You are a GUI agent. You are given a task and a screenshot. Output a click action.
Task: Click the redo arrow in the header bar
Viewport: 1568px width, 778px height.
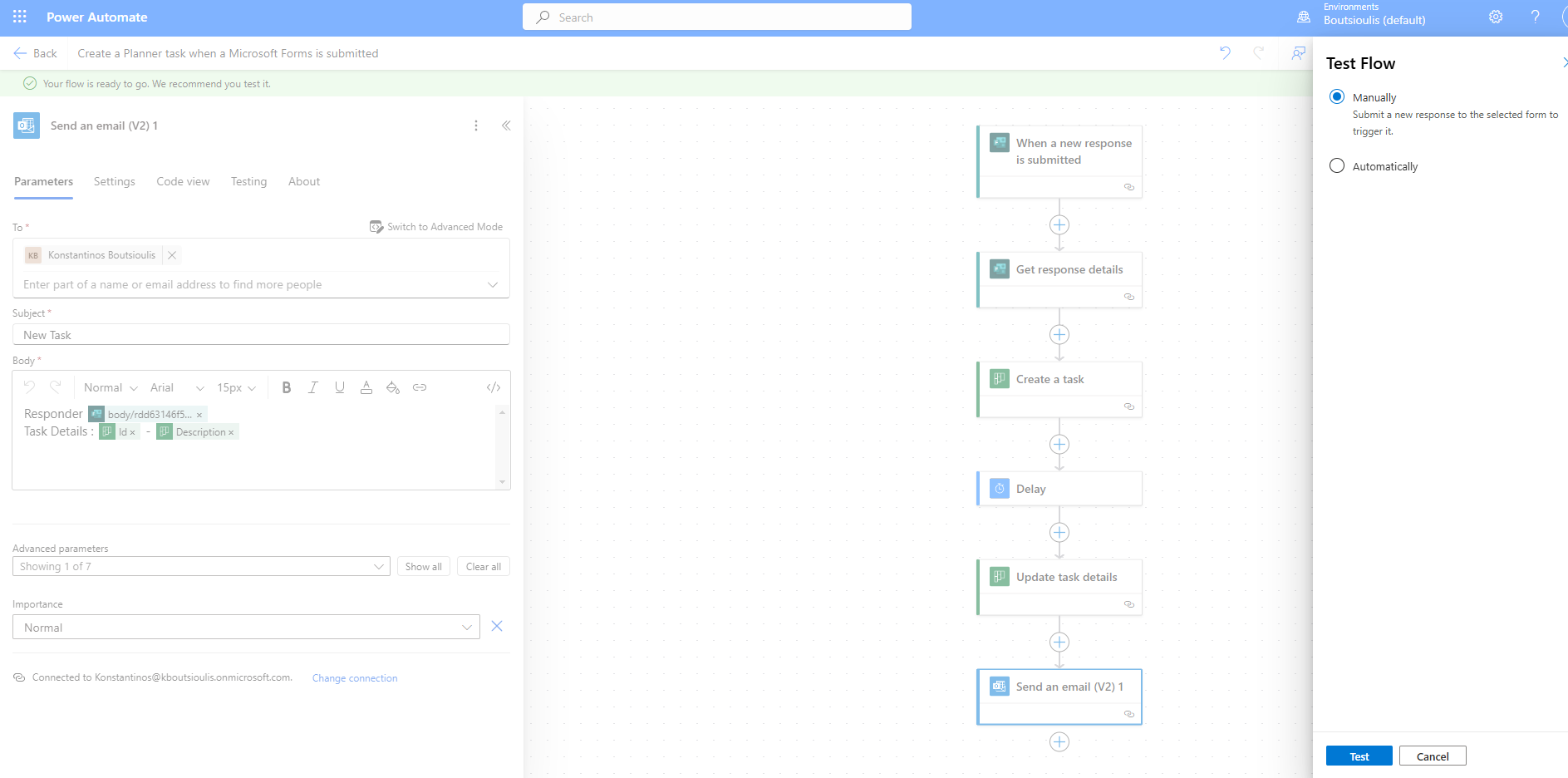1259,53
